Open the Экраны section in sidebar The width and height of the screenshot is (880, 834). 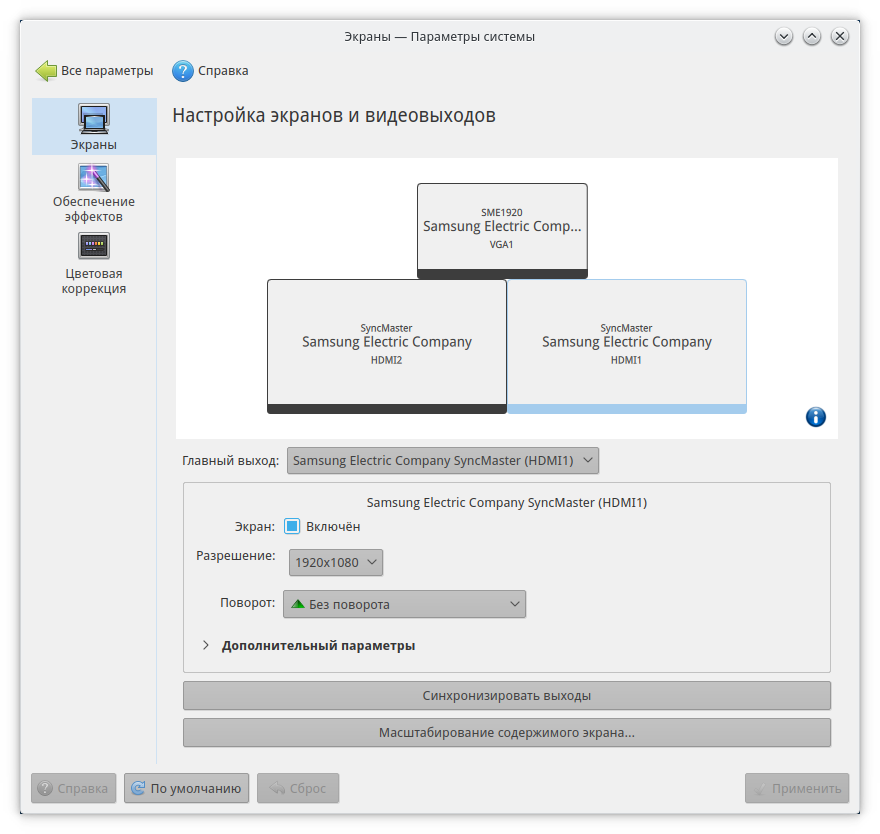coord(94,127)
